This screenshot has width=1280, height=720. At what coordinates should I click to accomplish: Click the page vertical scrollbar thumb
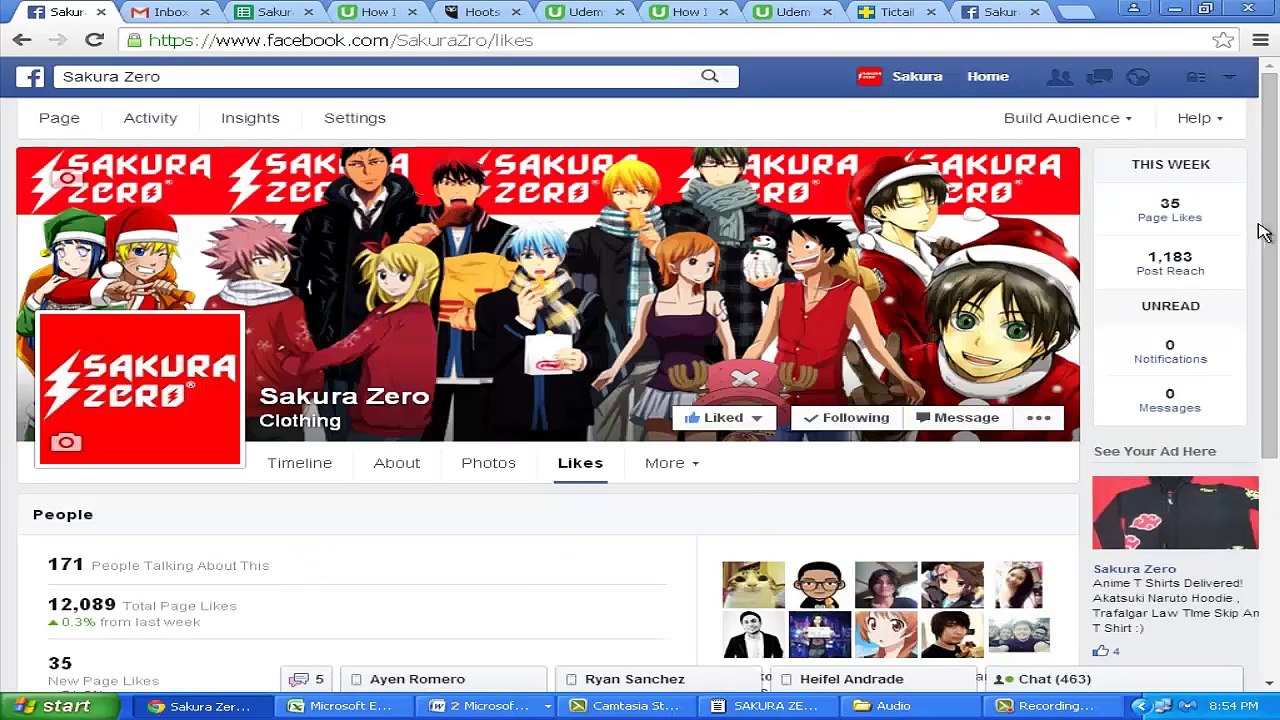pos(1269,265)
